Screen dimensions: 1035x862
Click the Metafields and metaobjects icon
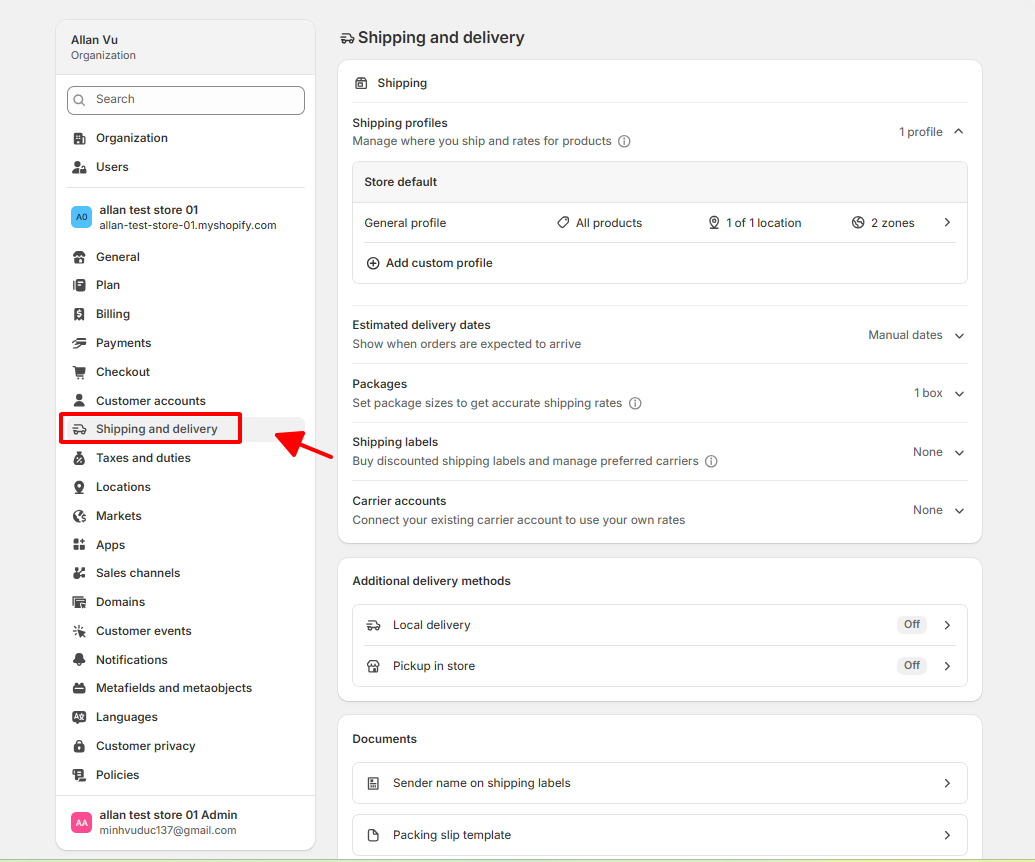click(x=79, y=688)
